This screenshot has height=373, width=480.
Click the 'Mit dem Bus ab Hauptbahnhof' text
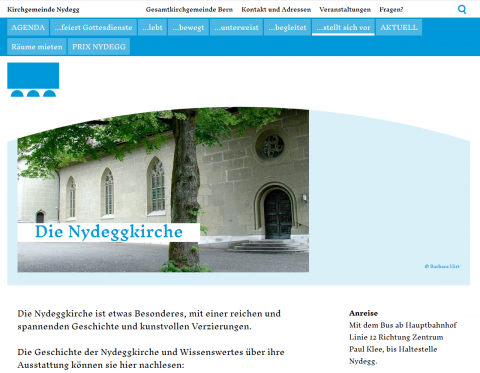(403, 325)
